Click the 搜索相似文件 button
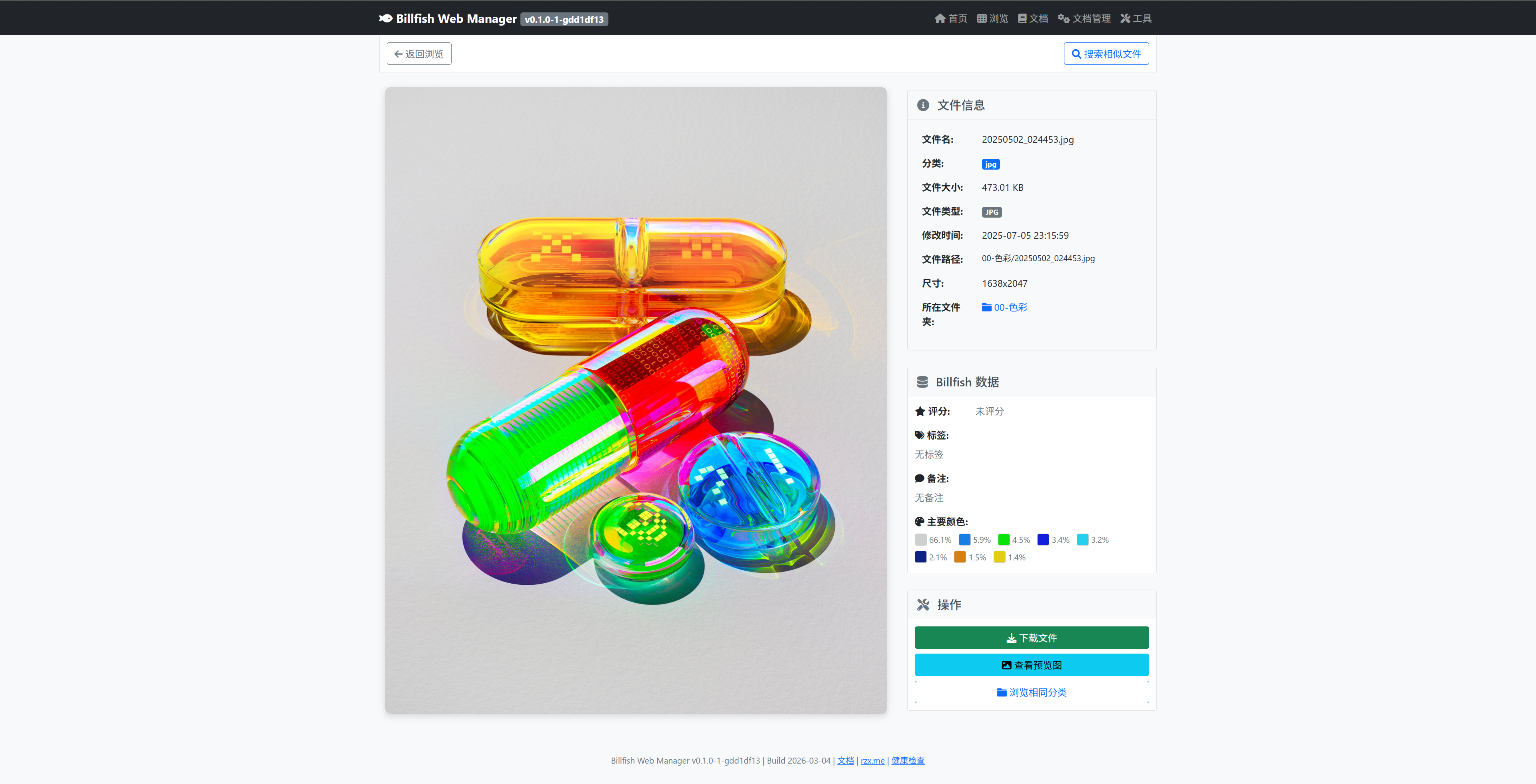Viewport: 1536px width, 784px height. click(1106, 54)
